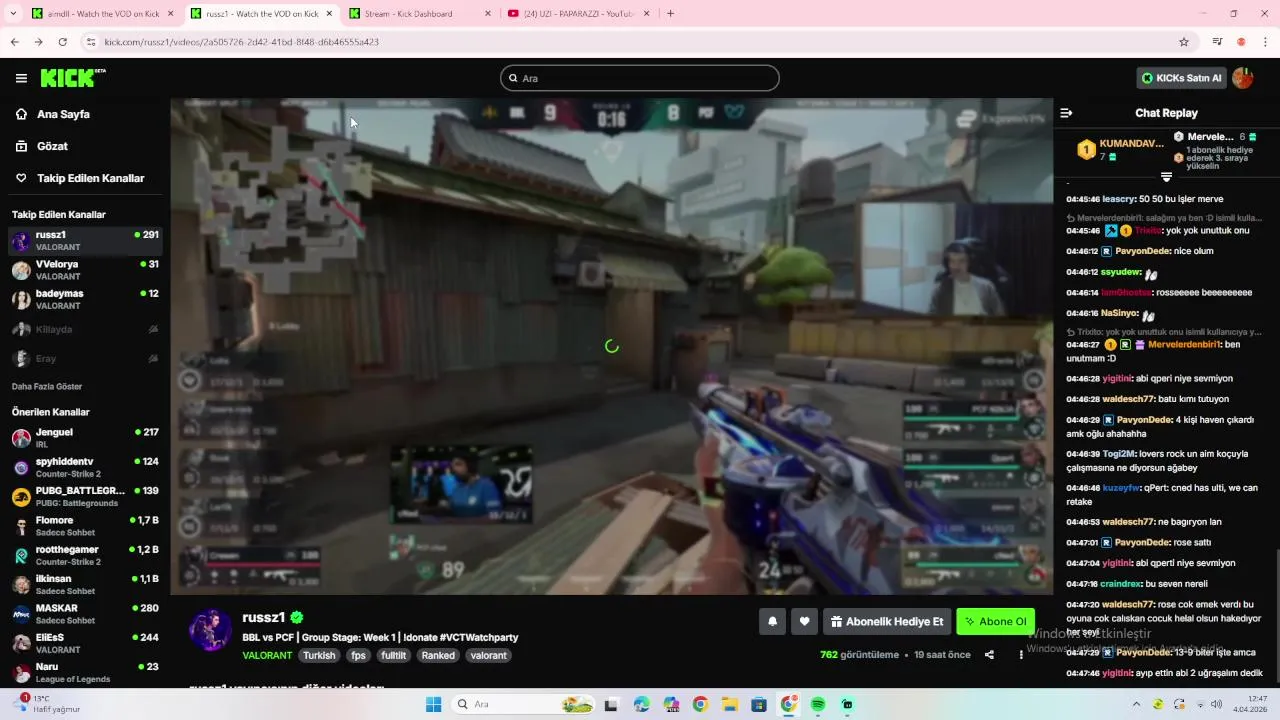Open russz1 in followed channels list

(85, 241)
